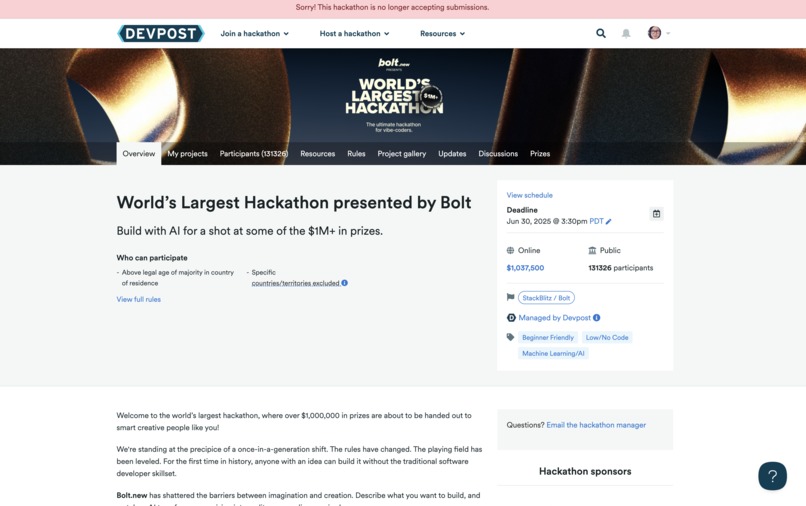
Task: Click the globe icon beside Online
Action: tap(510, 250)
